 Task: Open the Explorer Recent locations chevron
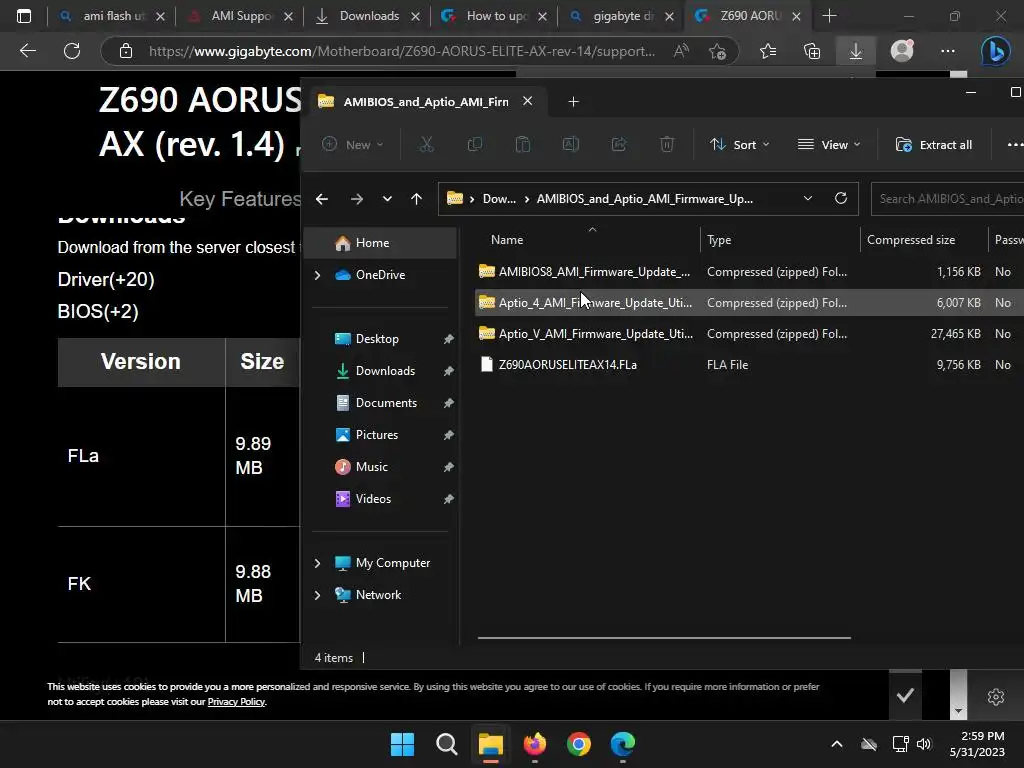pos(387,199)
